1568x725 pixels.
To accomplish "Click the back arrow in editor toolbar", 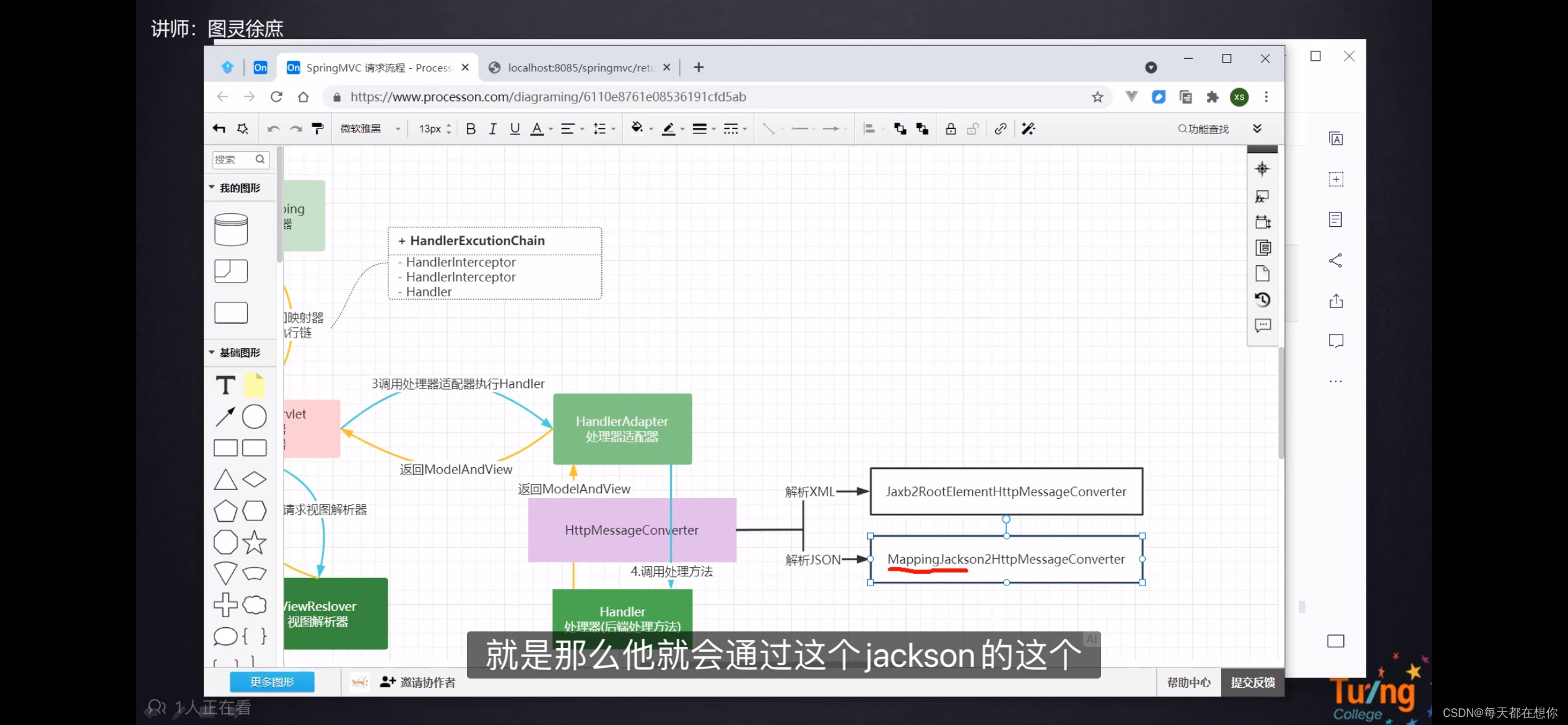I will click(x=219, y=128).
